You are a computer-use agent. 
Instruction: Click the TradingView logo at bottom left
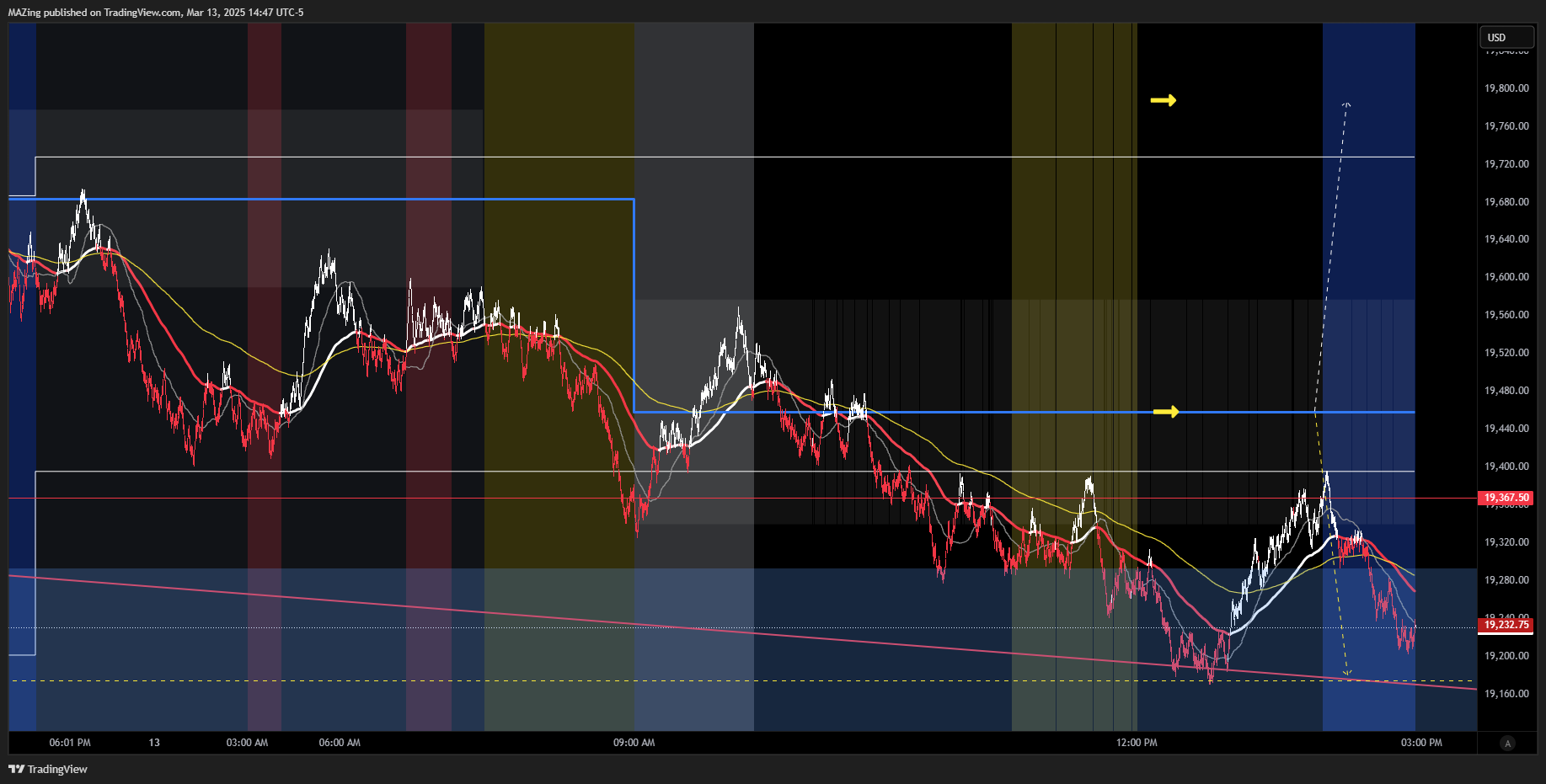48,769
